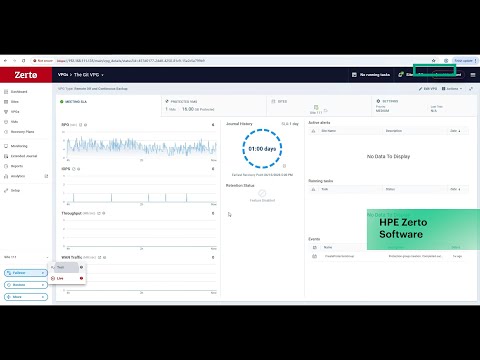Click the Events table first row
Screen dimensions: 480x360
pos(388,256)
